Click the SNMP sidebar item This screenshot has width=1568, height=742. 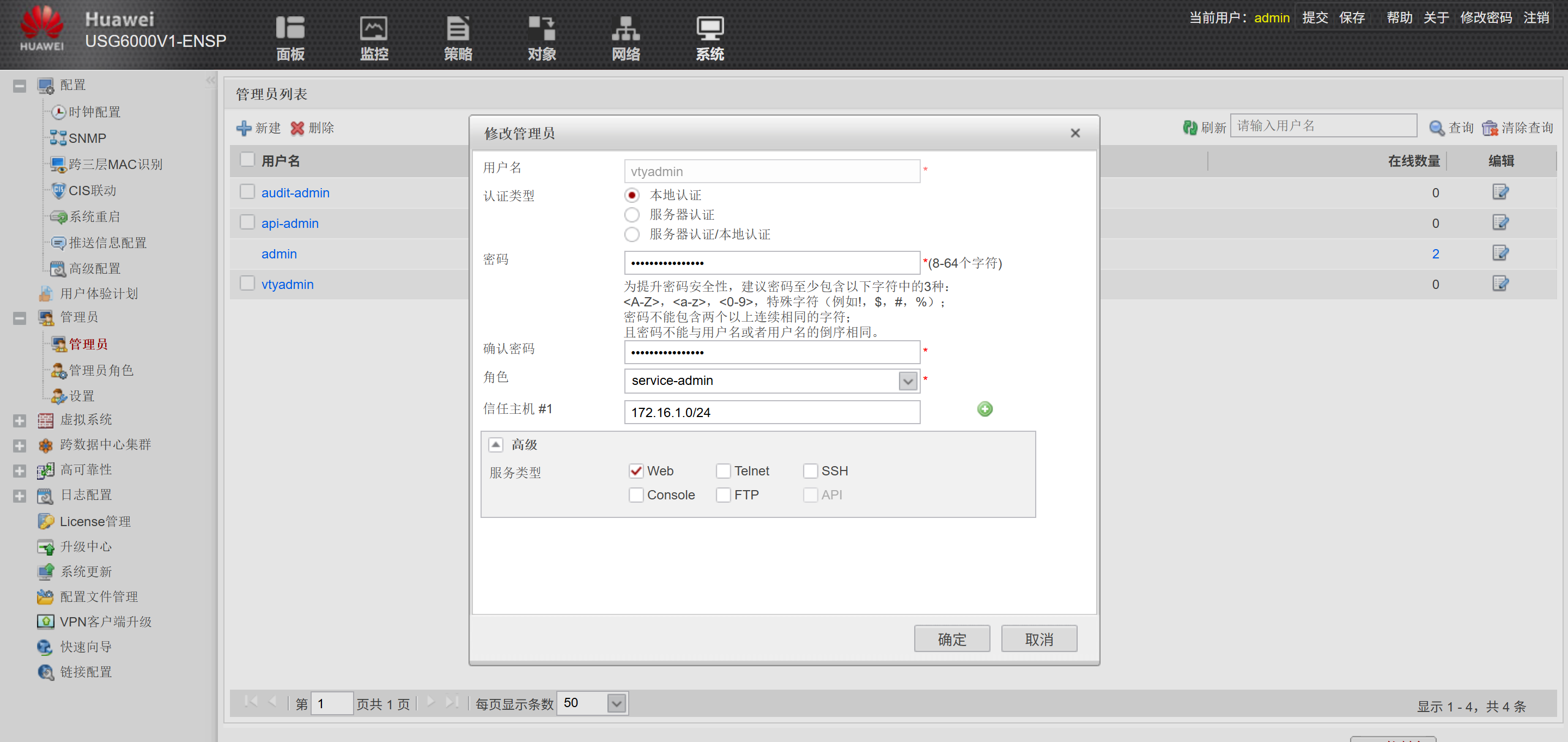[87, 138]
